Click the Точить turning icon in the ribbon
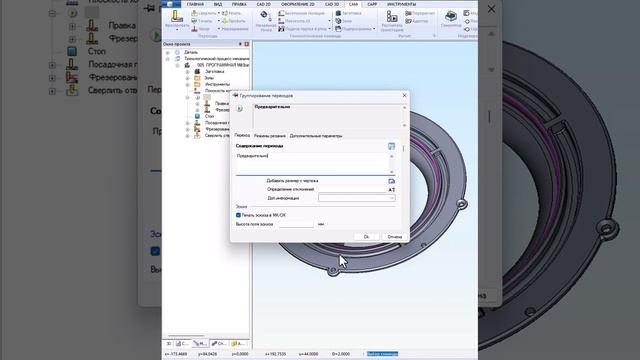Viewport: 640px width, 360px height. pyautogui.click(x=194, y=21)
